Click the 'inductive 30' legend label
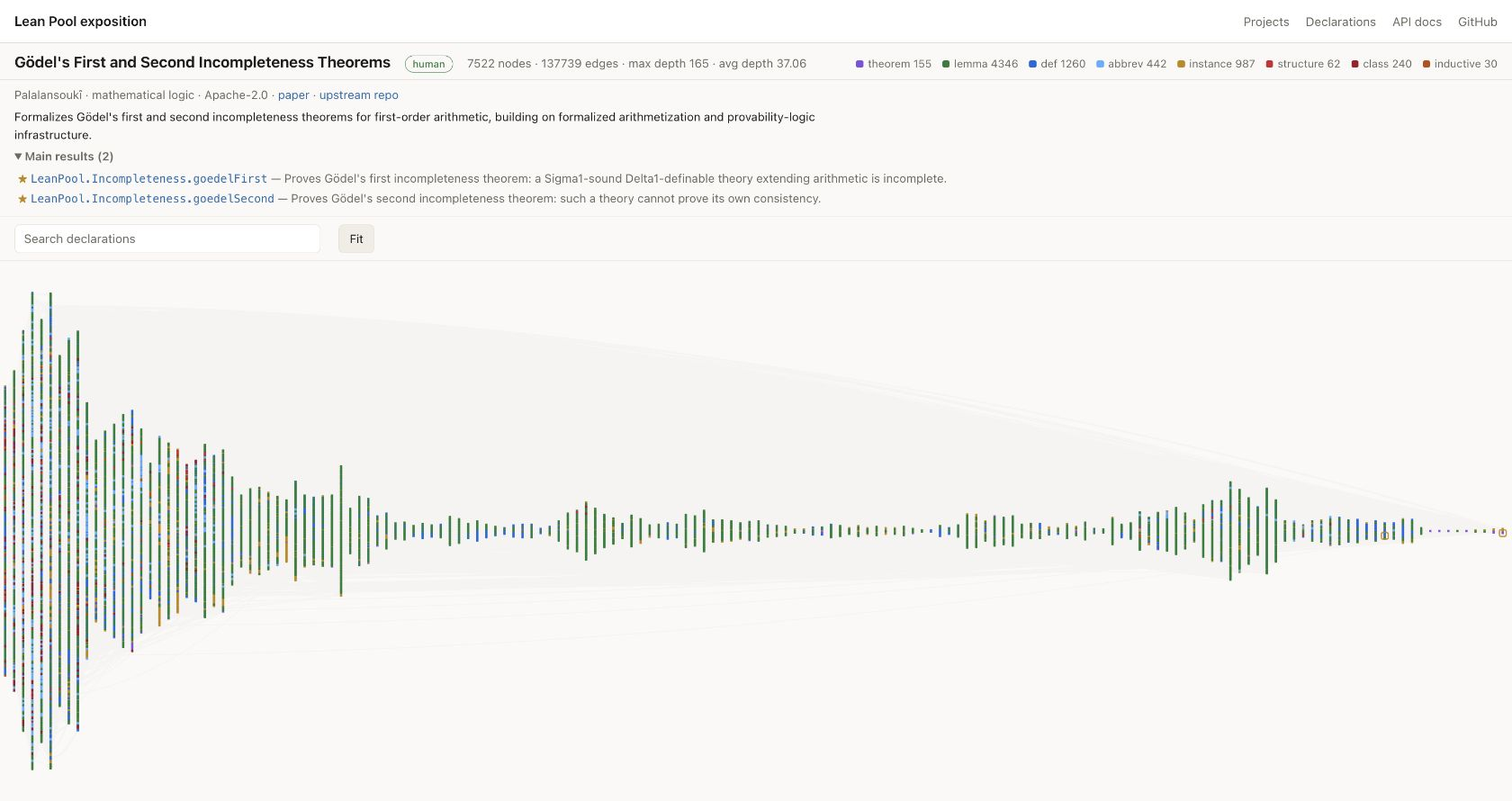The image size is (1512, 801). [x=1465, y=64]
